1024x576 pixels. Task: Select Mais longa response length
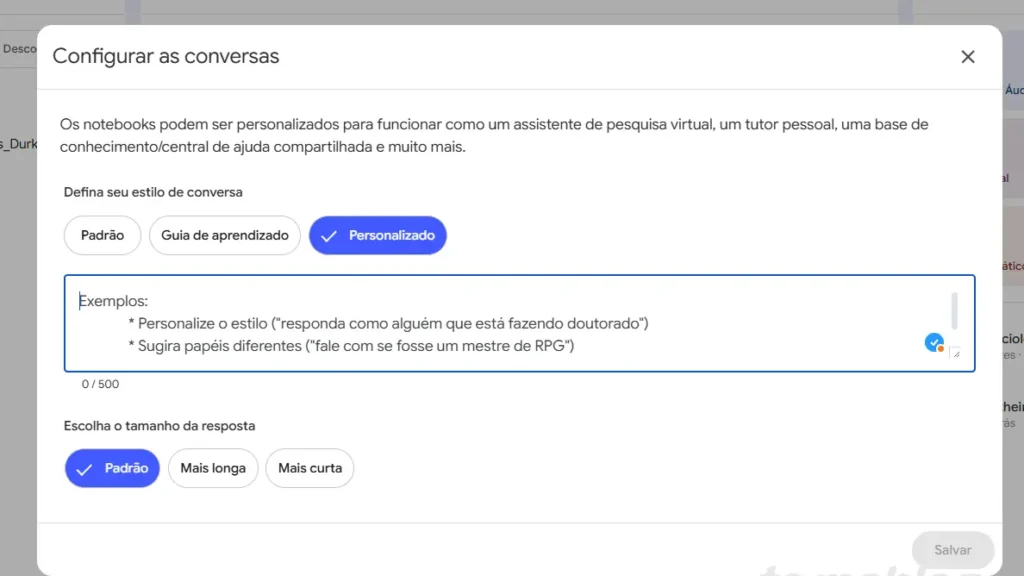(x=213, y=467)
